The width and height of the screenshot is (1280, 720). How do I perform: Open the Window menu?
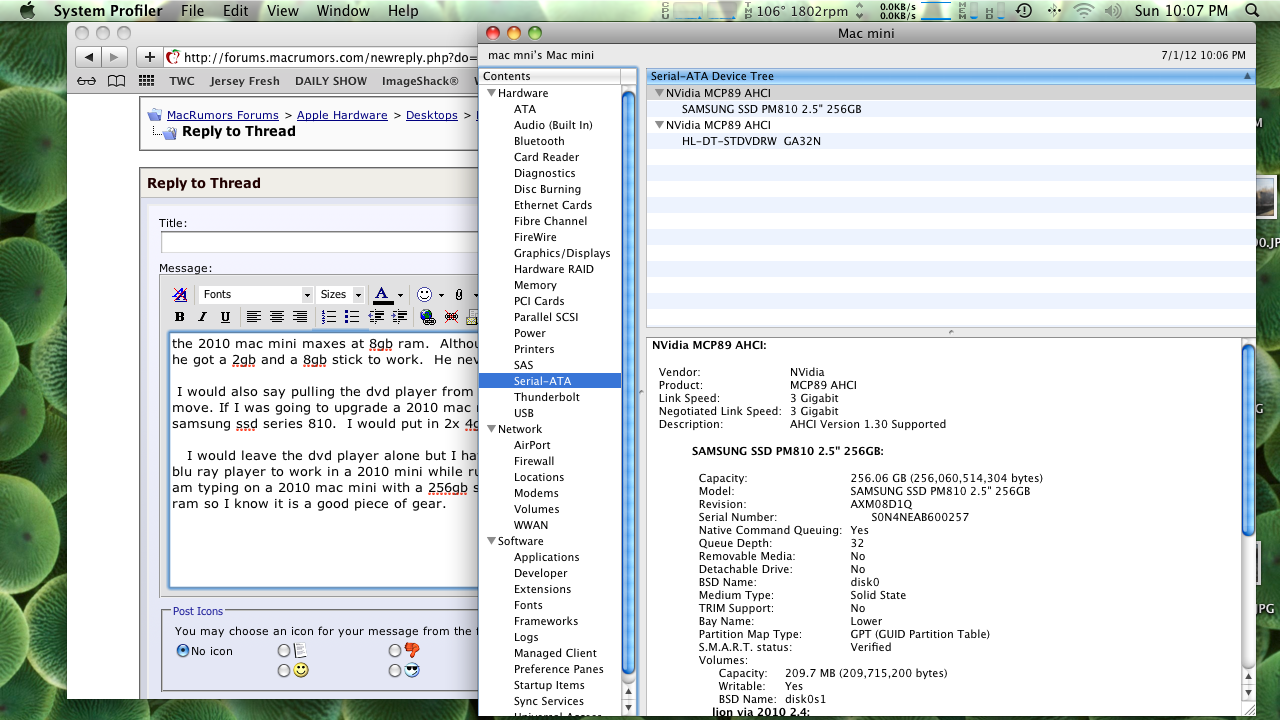coord(343,11)
